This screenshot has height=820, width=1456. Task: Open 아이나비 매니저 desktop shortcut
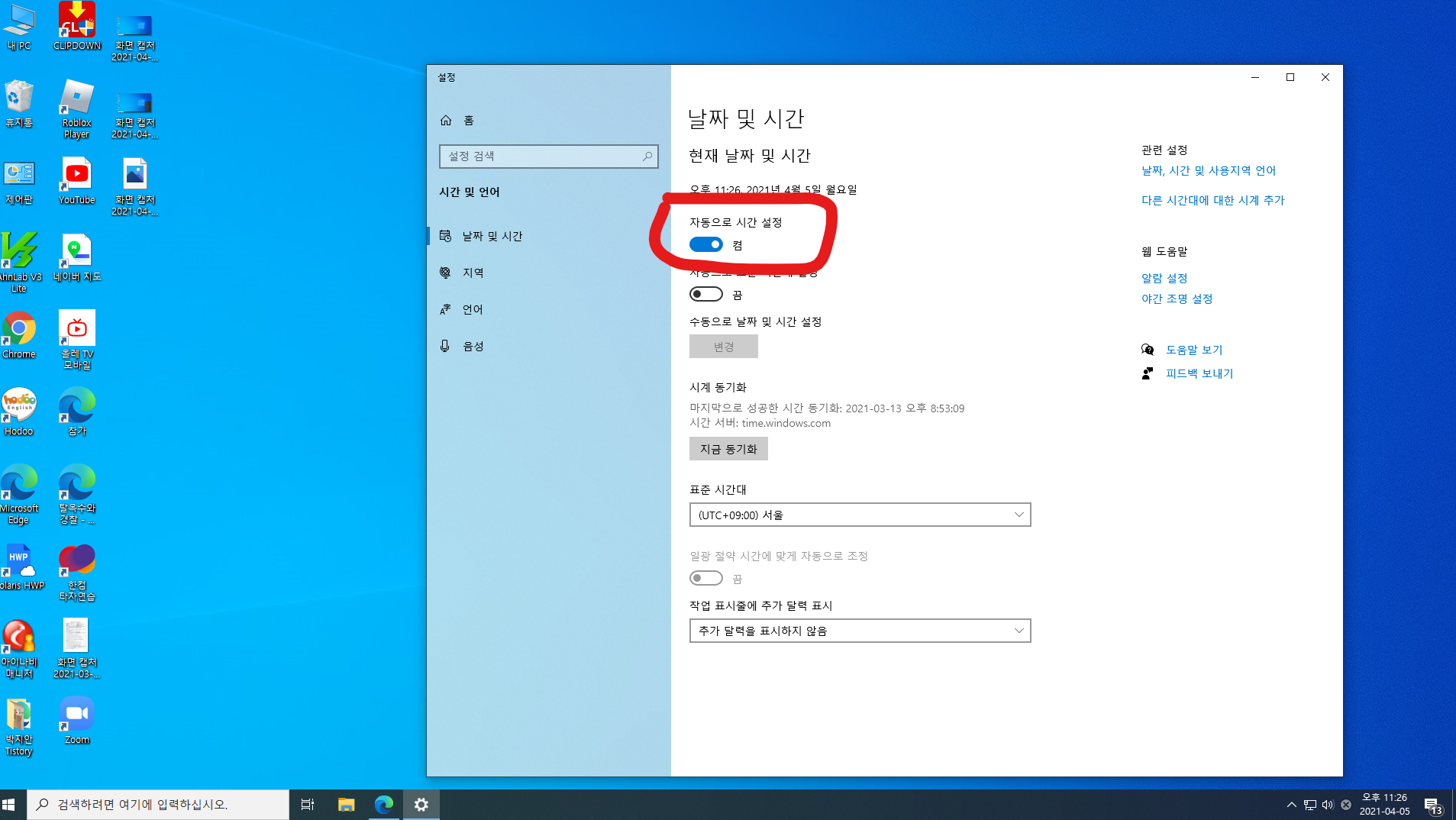tap(19, 649)
